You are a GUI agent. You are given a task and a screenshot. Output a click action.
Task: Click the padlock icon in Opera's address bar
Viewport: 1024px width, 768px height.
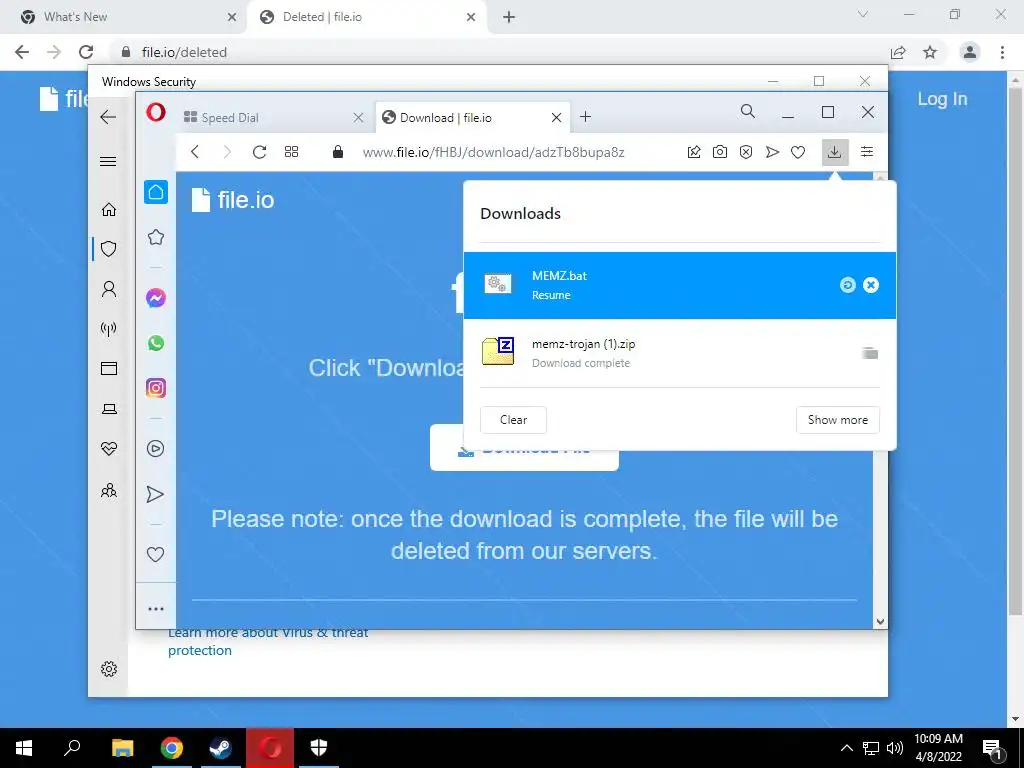(338, 152)
